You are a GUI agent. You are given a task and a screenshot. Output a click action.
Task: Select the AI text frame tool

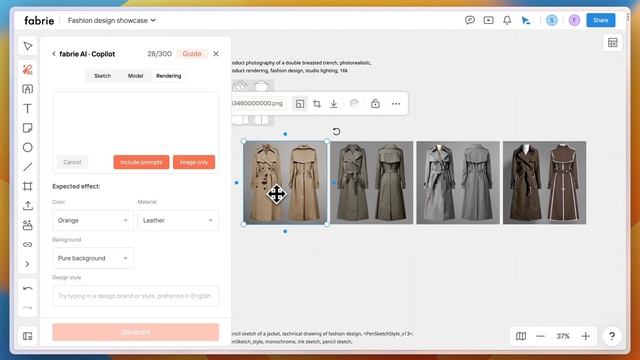tap(28, 89)
